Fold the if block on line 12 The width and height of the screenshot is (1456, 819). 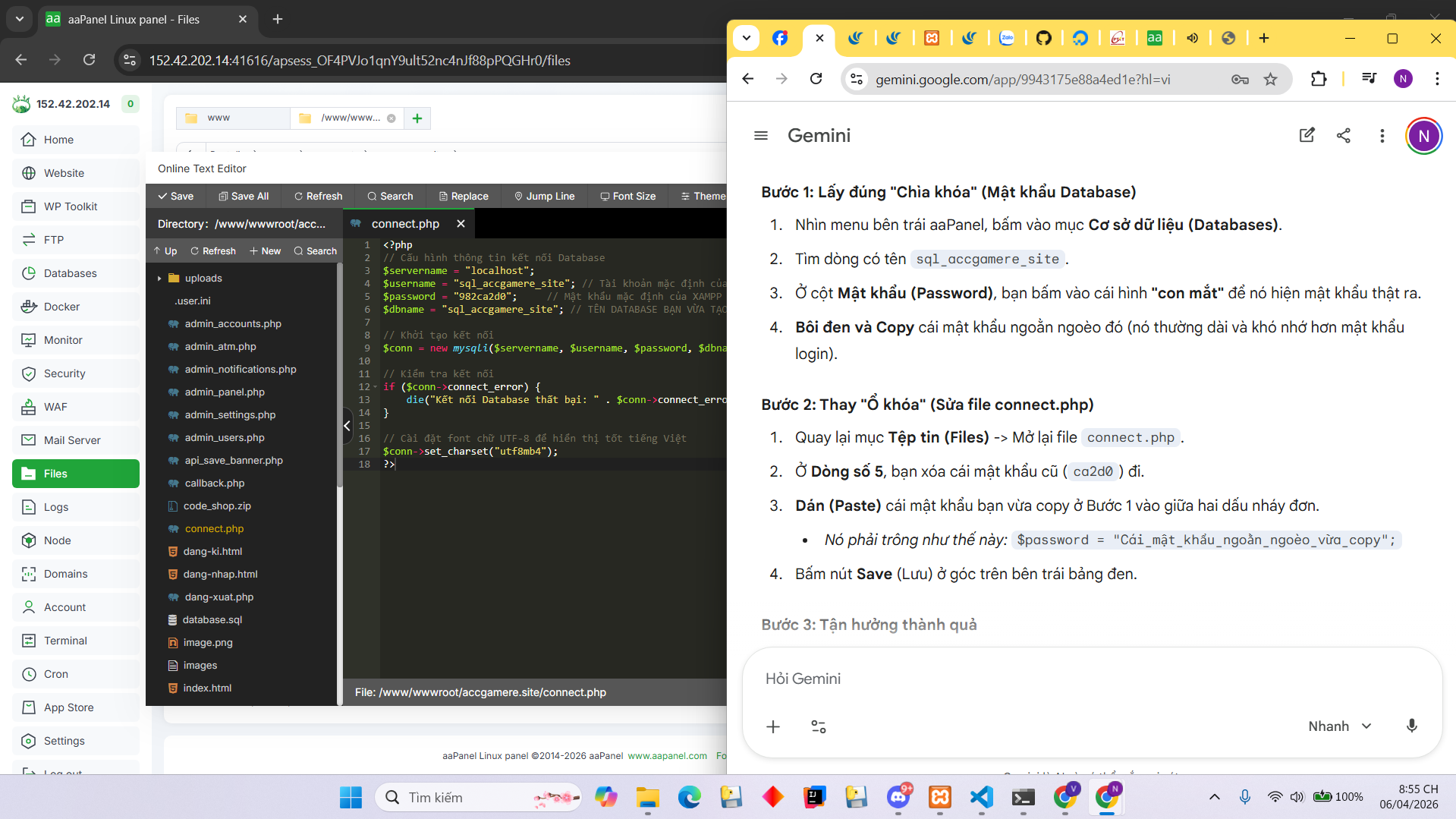(375, 387)
